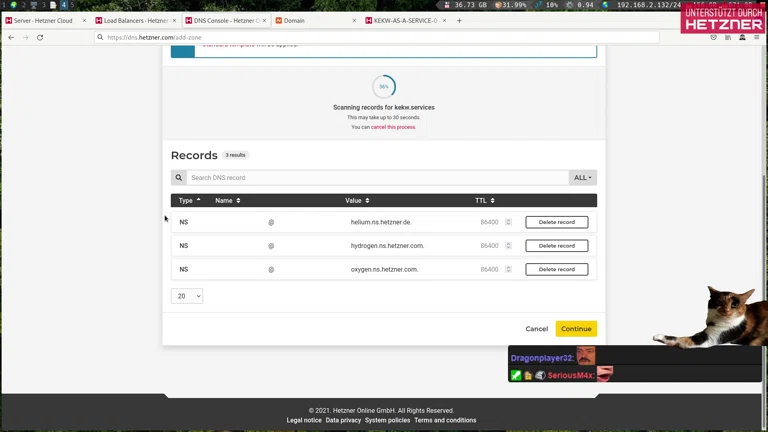This screenshot has height=432, width=768.
Task: Open the browser hamburger menu
Action: [x=757, y=37]
